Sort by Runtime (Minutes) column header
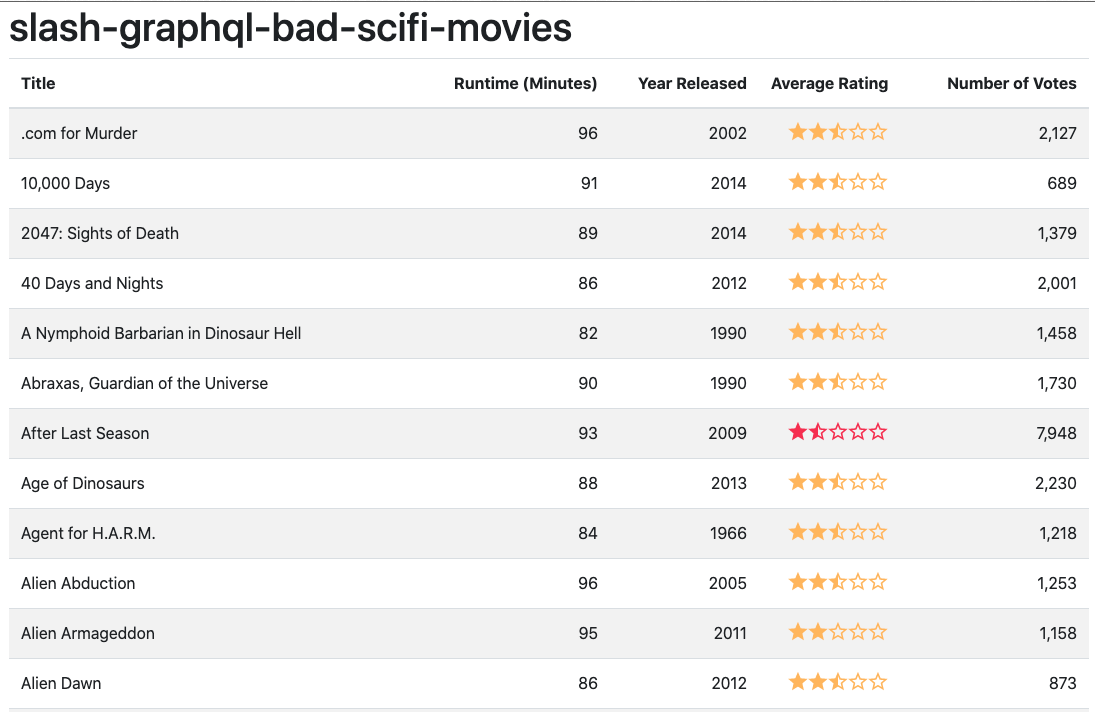The height and width of the screenshot is (712, 1095). (x=525, y=84)
